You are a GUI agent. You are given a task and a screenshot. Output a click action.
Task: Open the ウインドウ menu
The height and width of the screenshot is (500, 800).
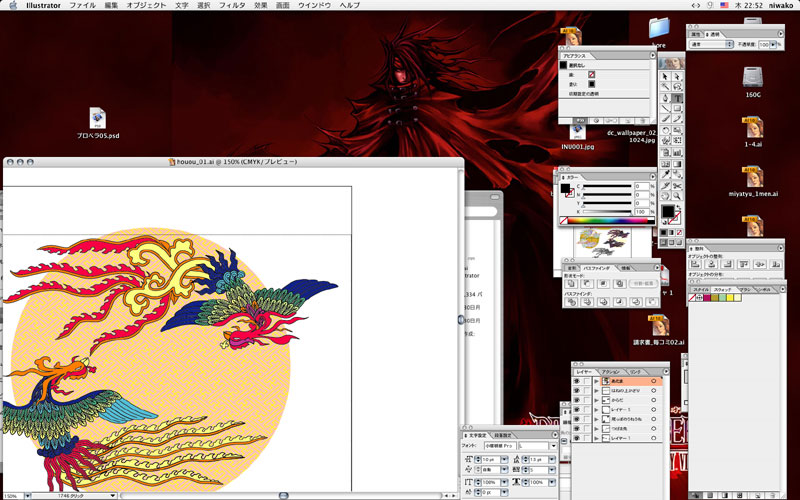pos(315,5)
